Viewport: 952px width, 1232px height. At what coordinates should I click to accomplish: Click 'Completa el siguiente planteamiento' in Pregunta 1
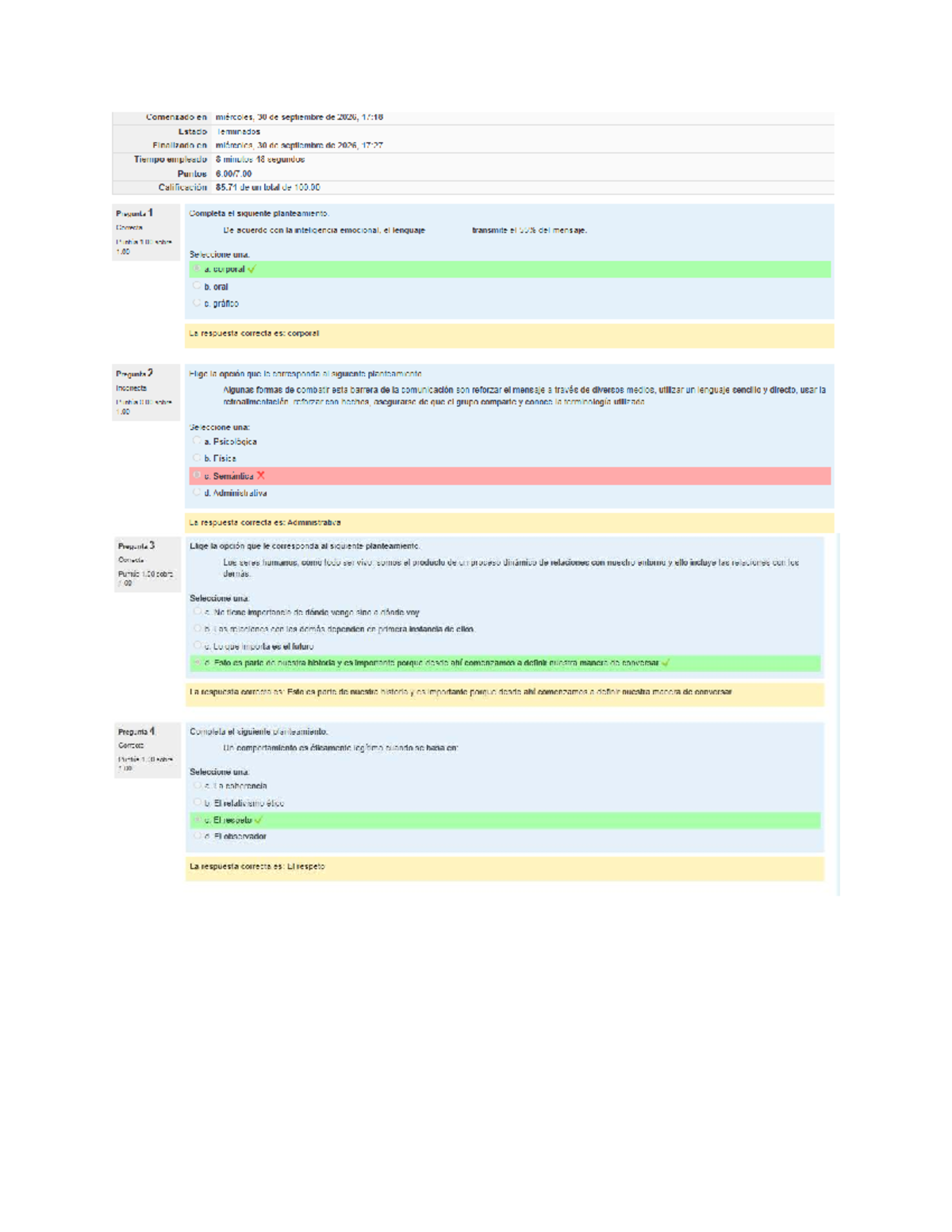pyautogui.click(x=259, y=213)
